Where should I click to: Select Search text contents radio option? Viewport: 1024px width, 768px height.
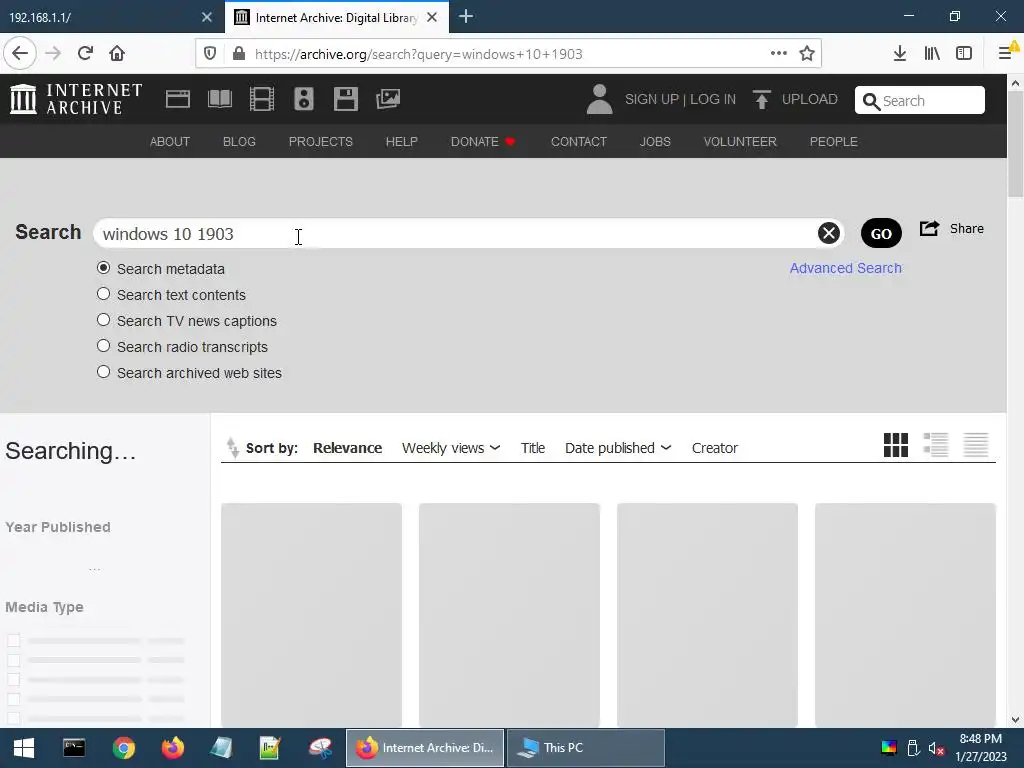point(103,294)
